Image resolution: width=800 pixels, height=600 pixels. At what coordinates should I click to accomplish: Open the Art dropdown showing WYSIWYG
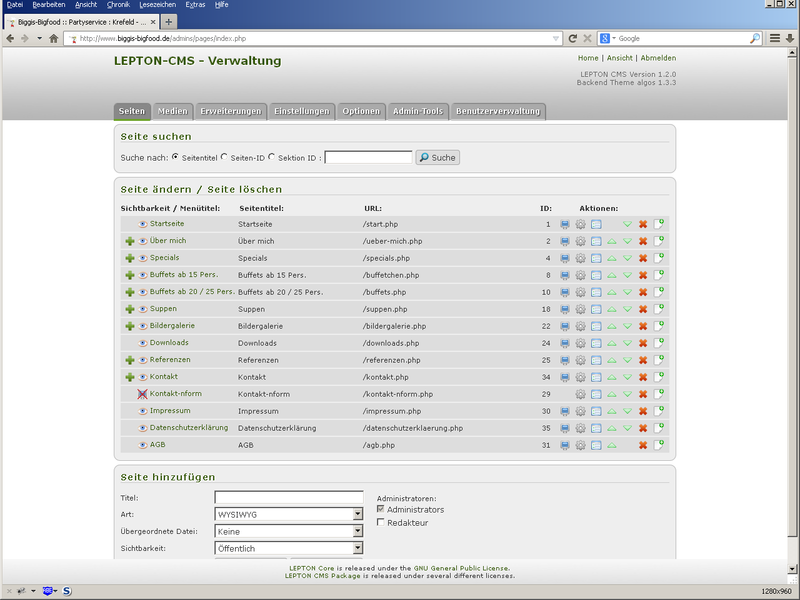[289, 514]
